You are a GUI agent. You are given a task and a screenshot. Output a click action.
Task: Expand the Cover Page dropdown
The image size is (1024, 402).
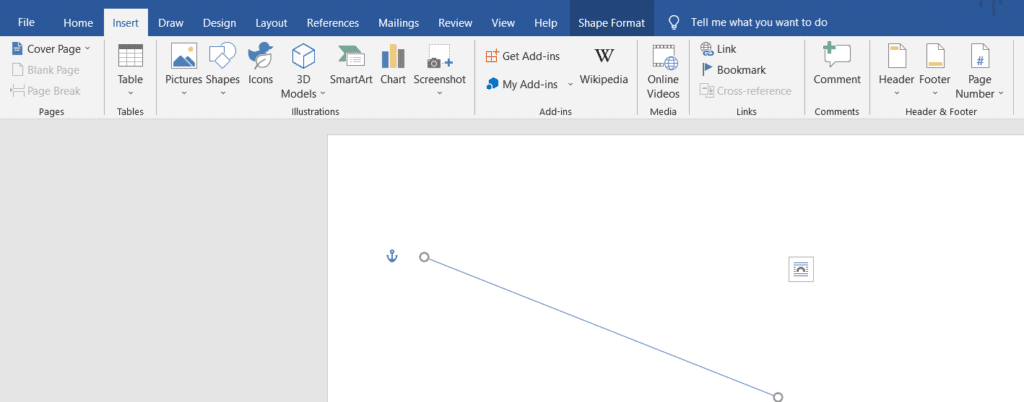(x=87, y=48)
